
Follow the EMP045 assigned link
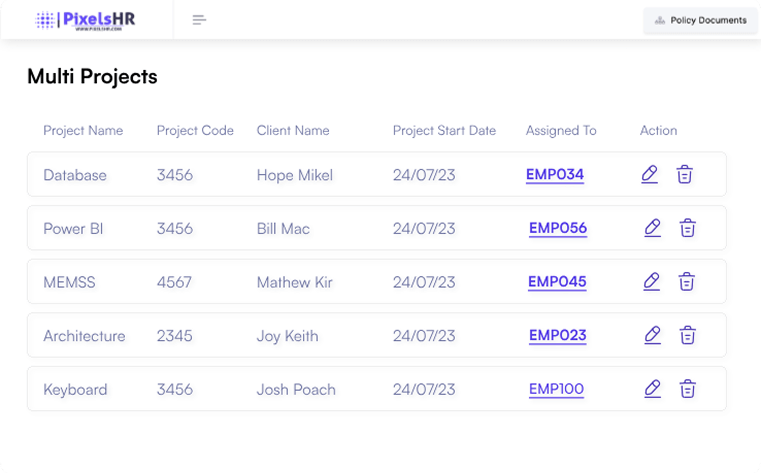pyautogui.click(x=557, y=282)
